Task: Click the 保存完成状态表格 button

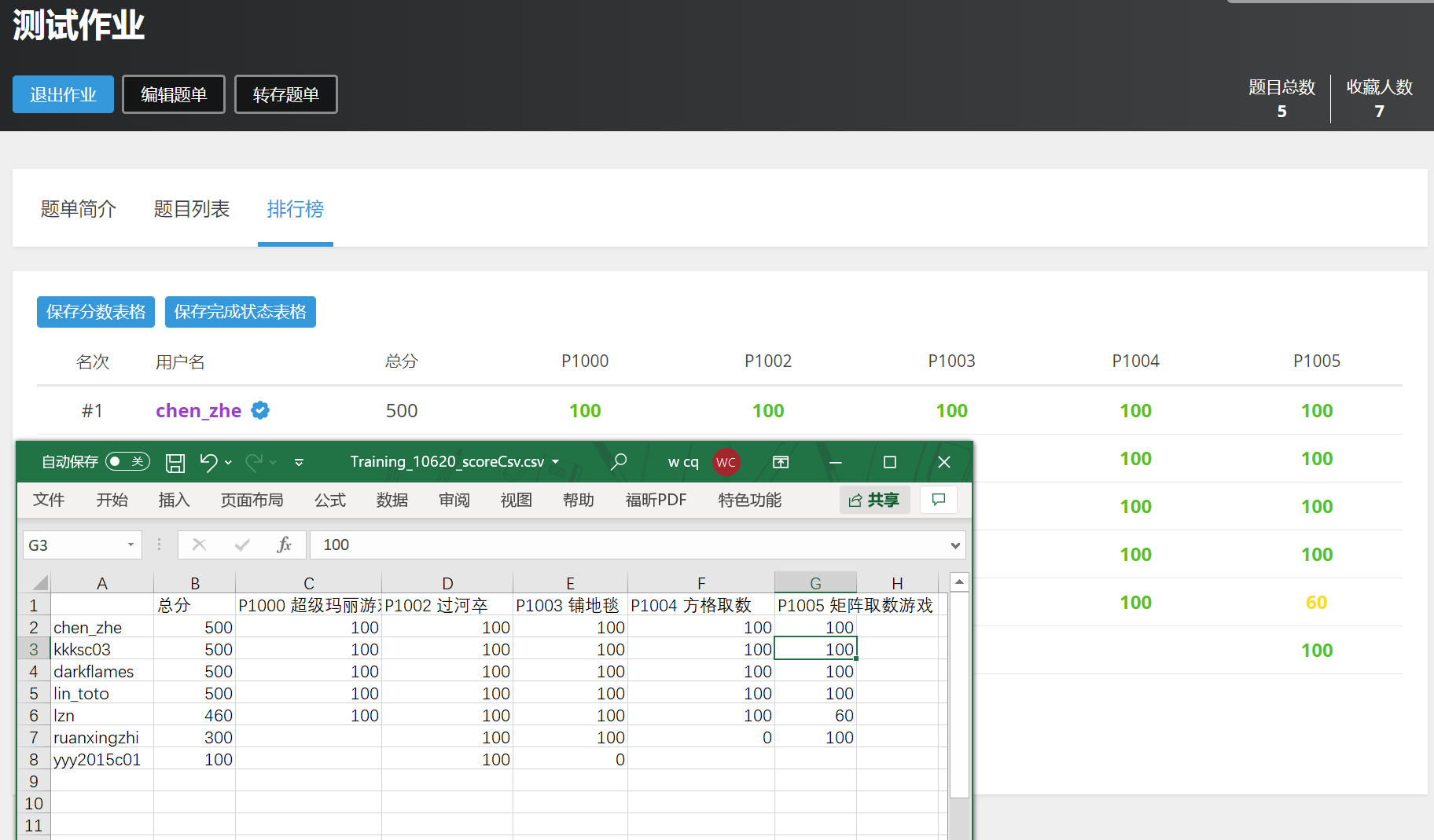Action: [241, 312]
